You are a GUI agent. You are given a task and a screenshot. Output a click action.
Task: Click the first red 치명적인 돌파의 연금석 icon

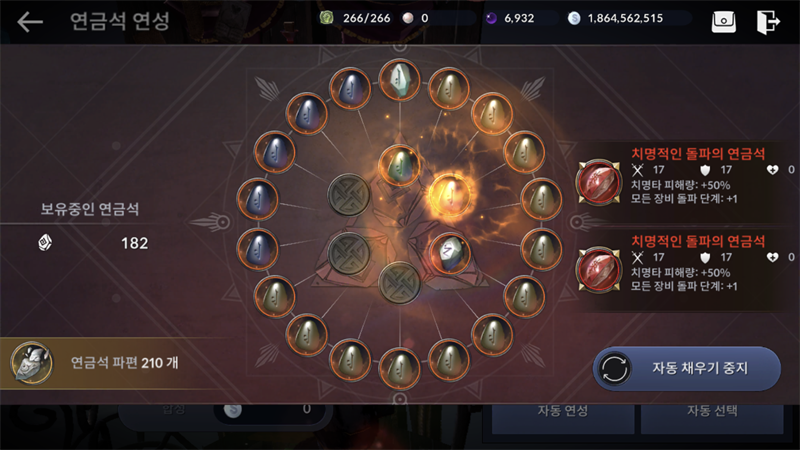coord(598,183)
